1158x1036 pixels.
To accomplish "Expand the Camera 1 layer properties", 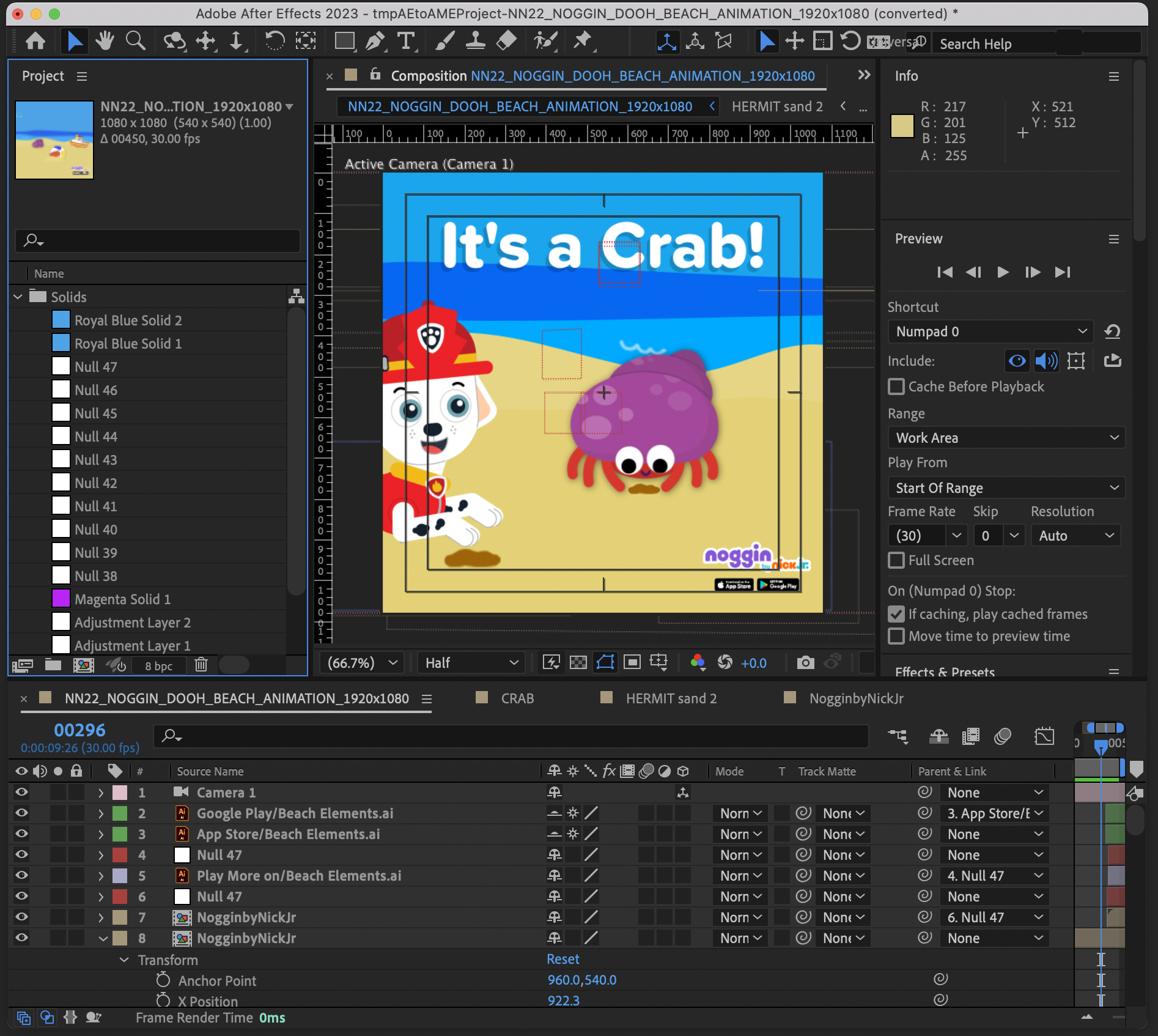I will coord(101,793).
